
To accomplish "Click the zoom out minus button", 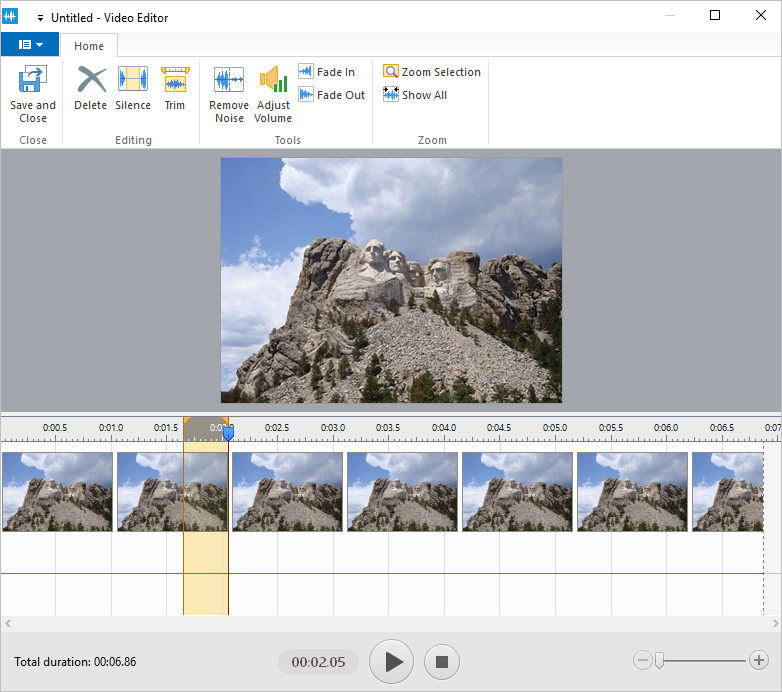I will click(x=643, y=660).
